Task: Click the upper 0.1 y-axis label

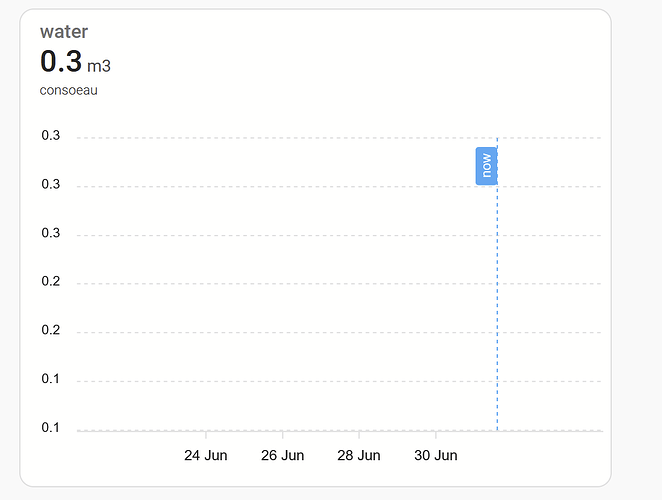Action: (51, 379)
